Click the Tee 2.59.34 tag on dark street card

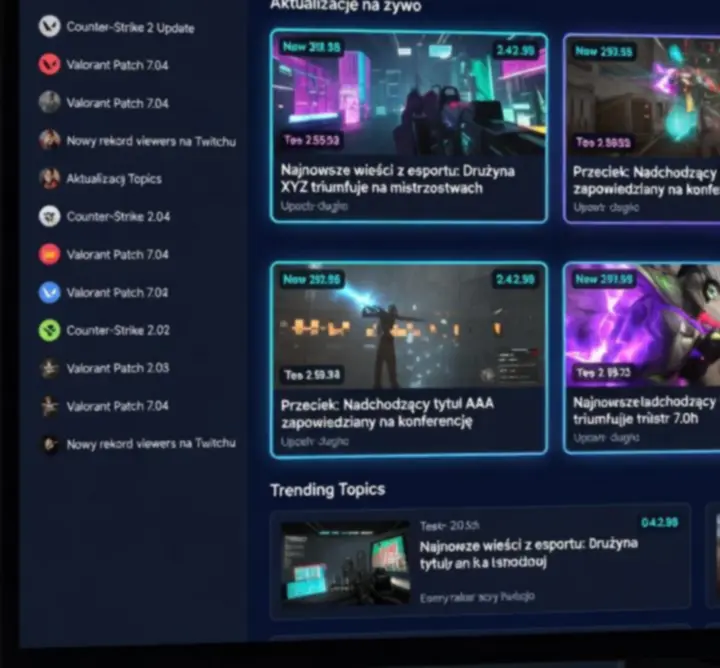pyautogui.click(x=312, y=375)
